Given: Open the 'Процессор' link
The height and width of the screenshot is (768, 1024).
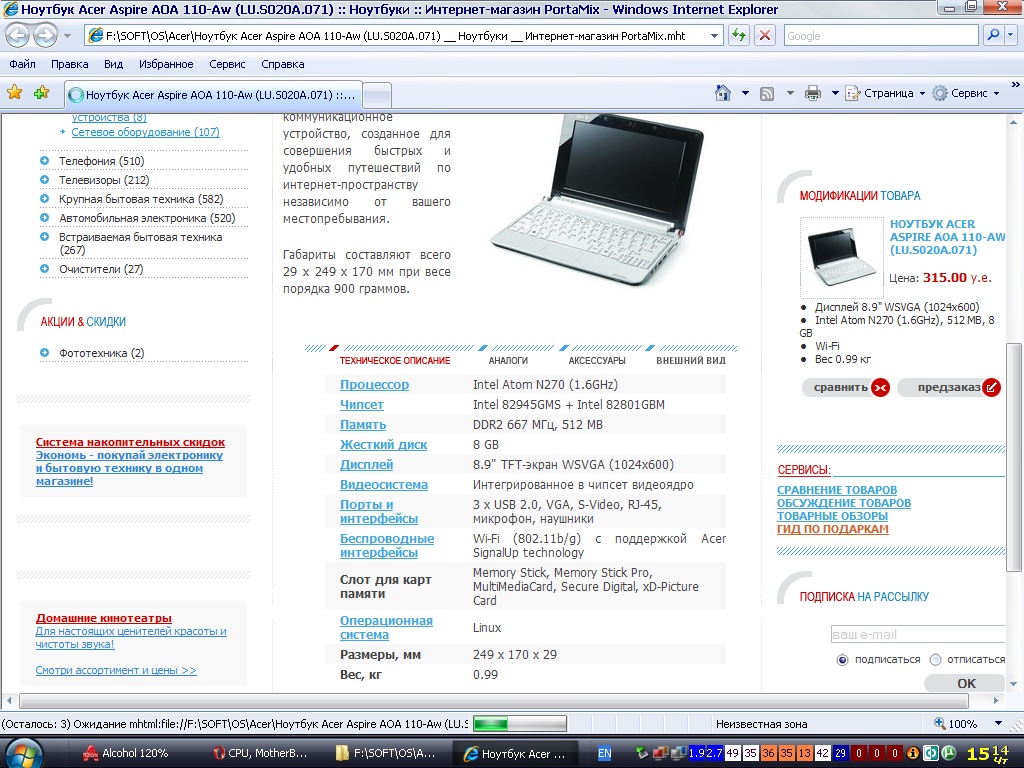Looking at the screenshot, I should coord(374,385).
